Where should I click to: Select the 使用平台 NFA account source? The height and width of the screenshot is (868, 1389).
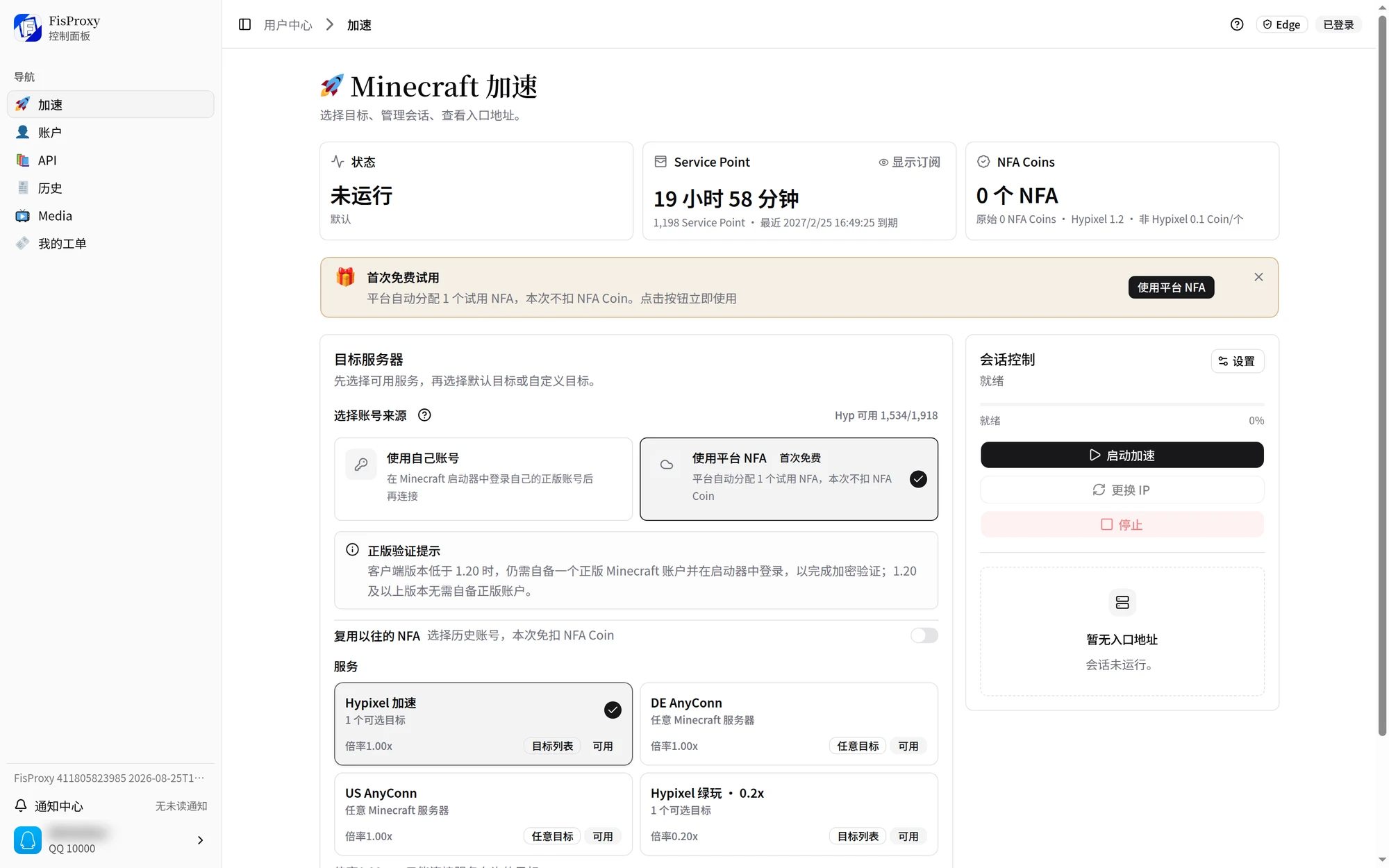coord(789,479)
